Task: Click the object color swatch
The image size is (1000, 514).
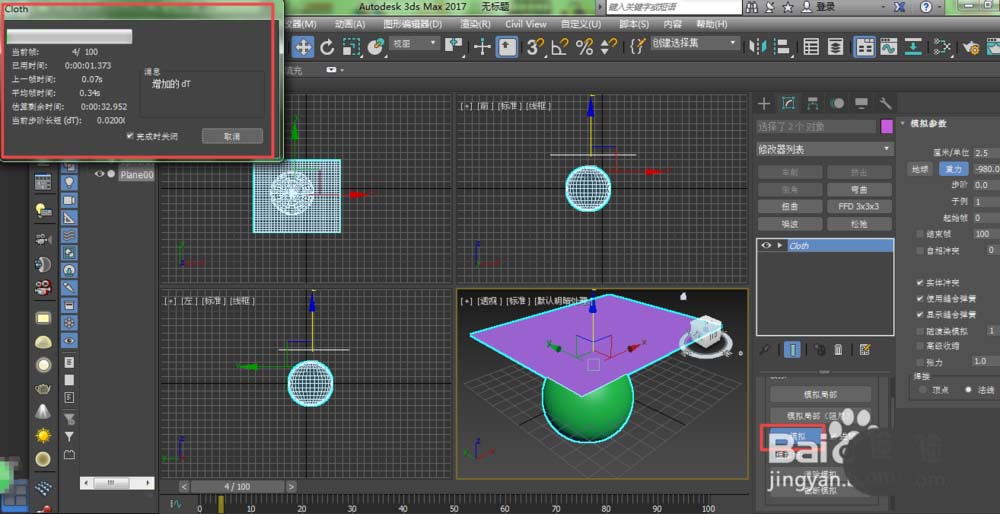Action: point(886,126)
